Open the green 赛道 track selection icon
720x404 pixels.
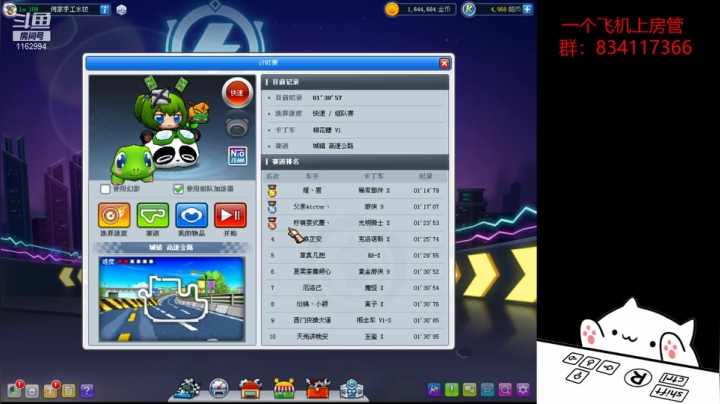tap(152, 215)
